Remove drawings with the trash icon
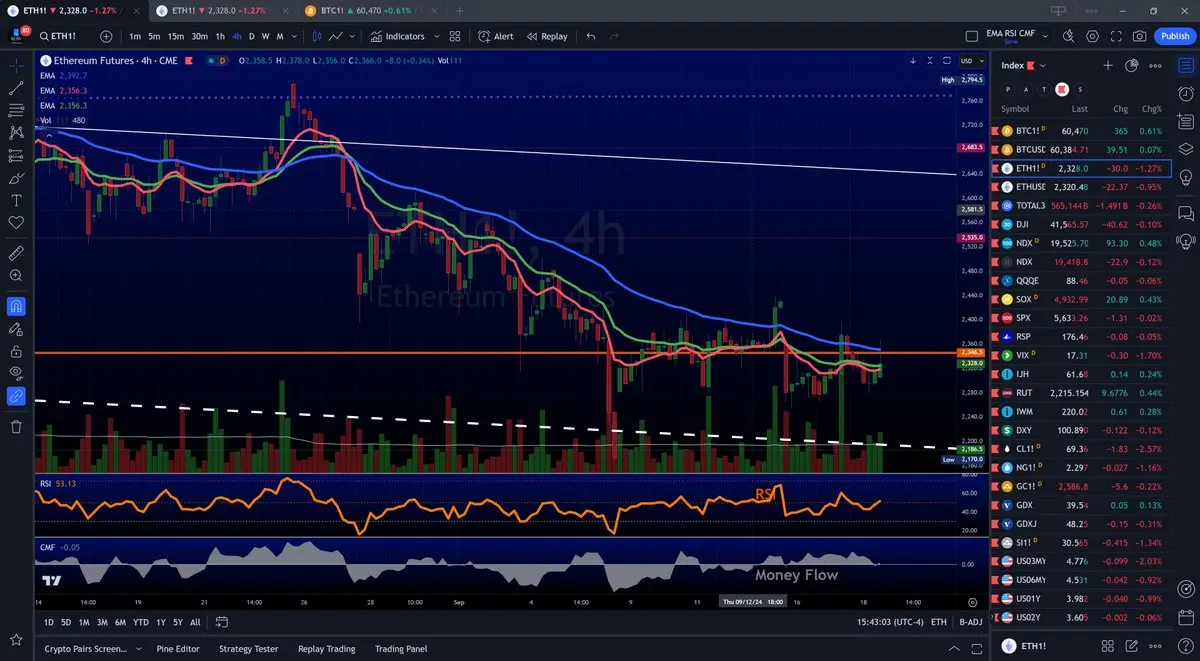1200x661 pixels. pos(16,426)
